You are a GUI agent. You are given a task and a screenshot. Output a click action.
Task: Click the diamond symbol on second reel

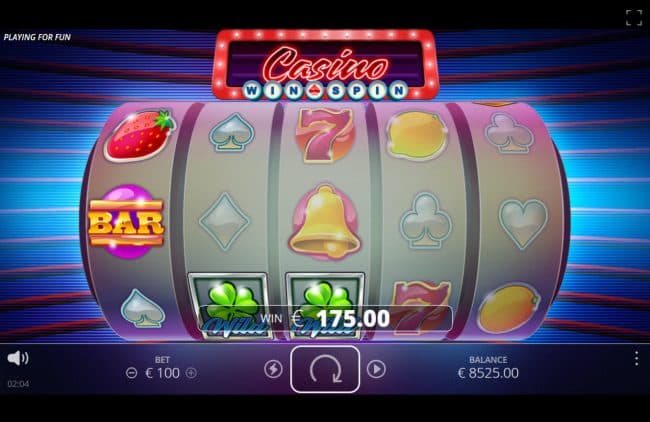point(224,221)
